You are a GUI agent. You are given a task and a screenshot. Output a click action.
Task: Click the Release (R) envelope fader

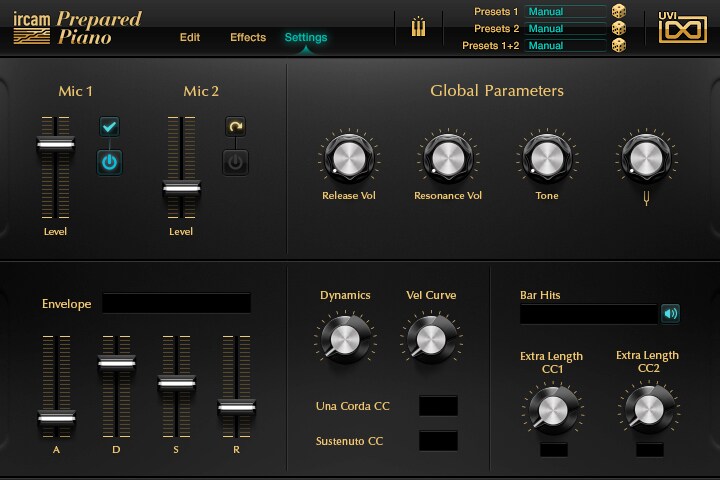click(x=236, y=407)
